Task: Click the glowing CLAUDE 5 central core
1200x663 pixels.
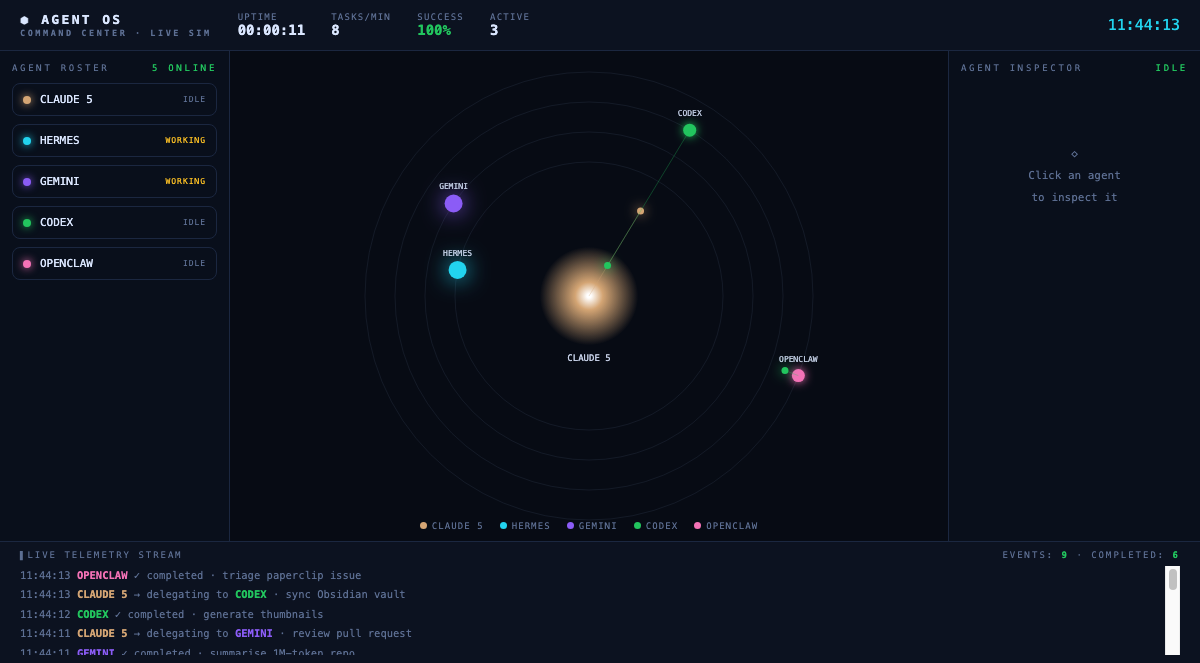Action: click(589, 296)
